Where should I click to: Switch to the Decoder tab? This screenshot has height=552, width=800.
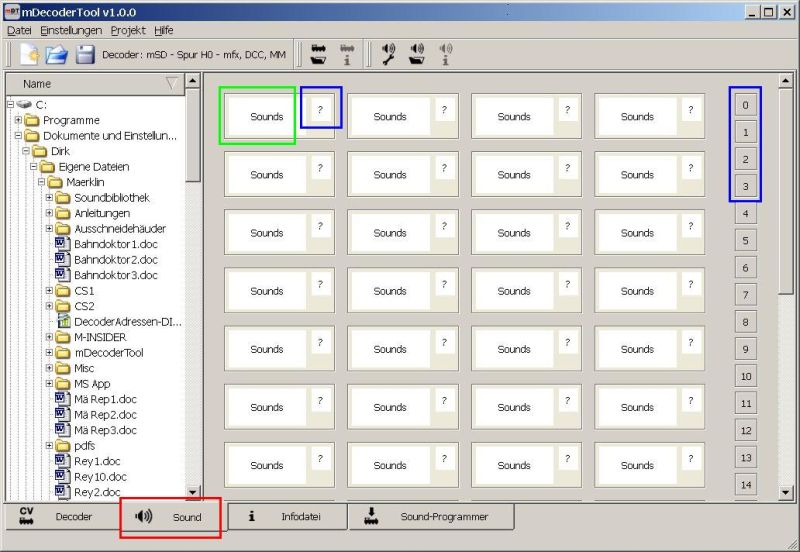click(62, 517)
